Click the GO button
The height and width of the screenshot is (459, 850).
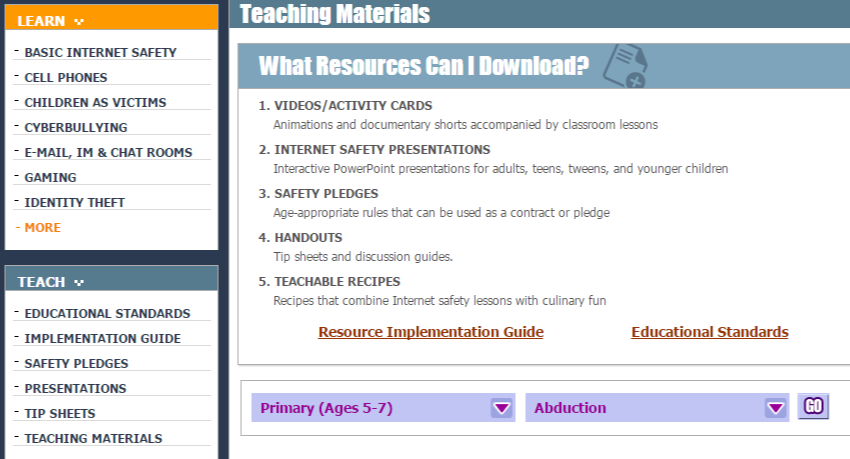click(x=813, y=406)
